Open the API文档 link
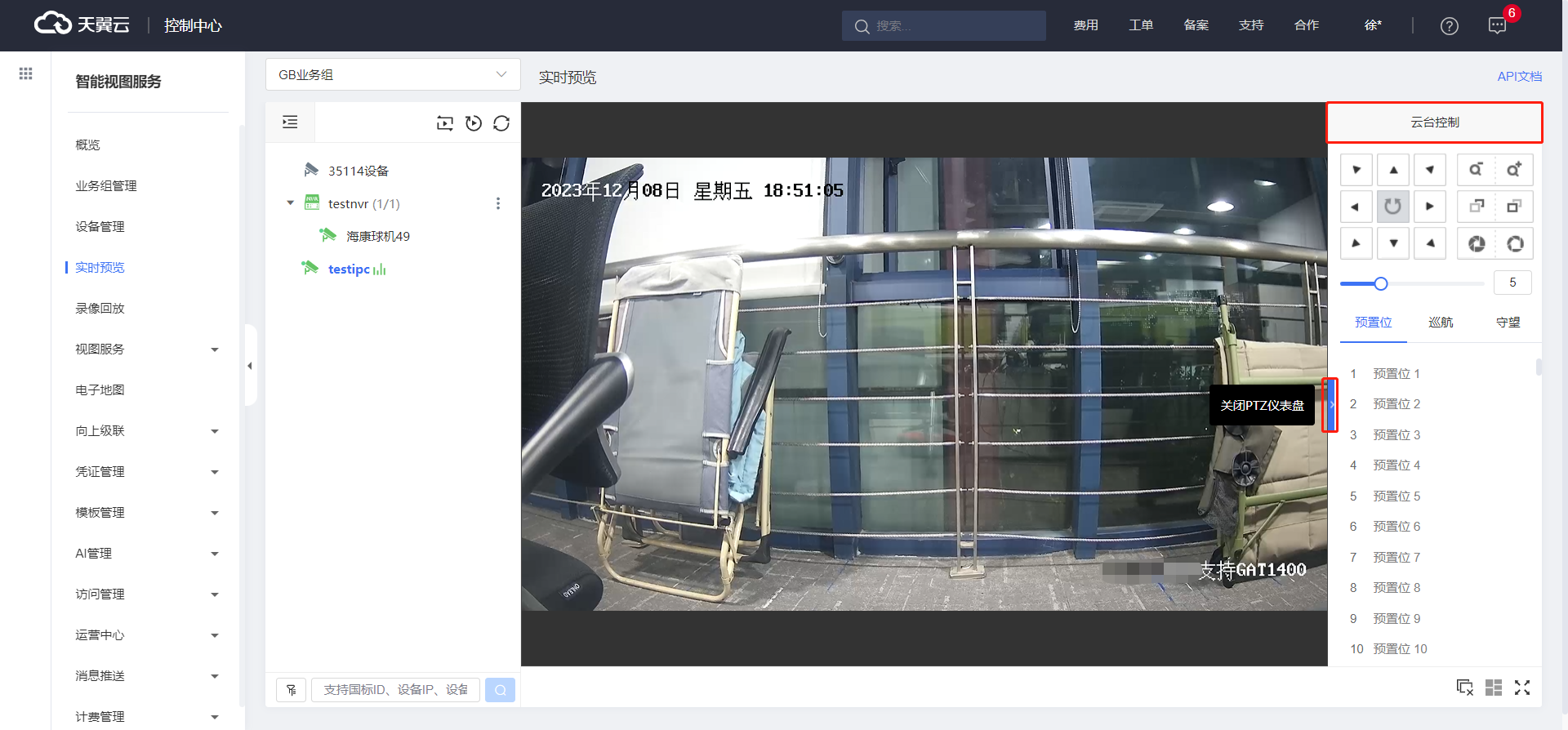The image size is (1568, 730). coord(1519,76)
